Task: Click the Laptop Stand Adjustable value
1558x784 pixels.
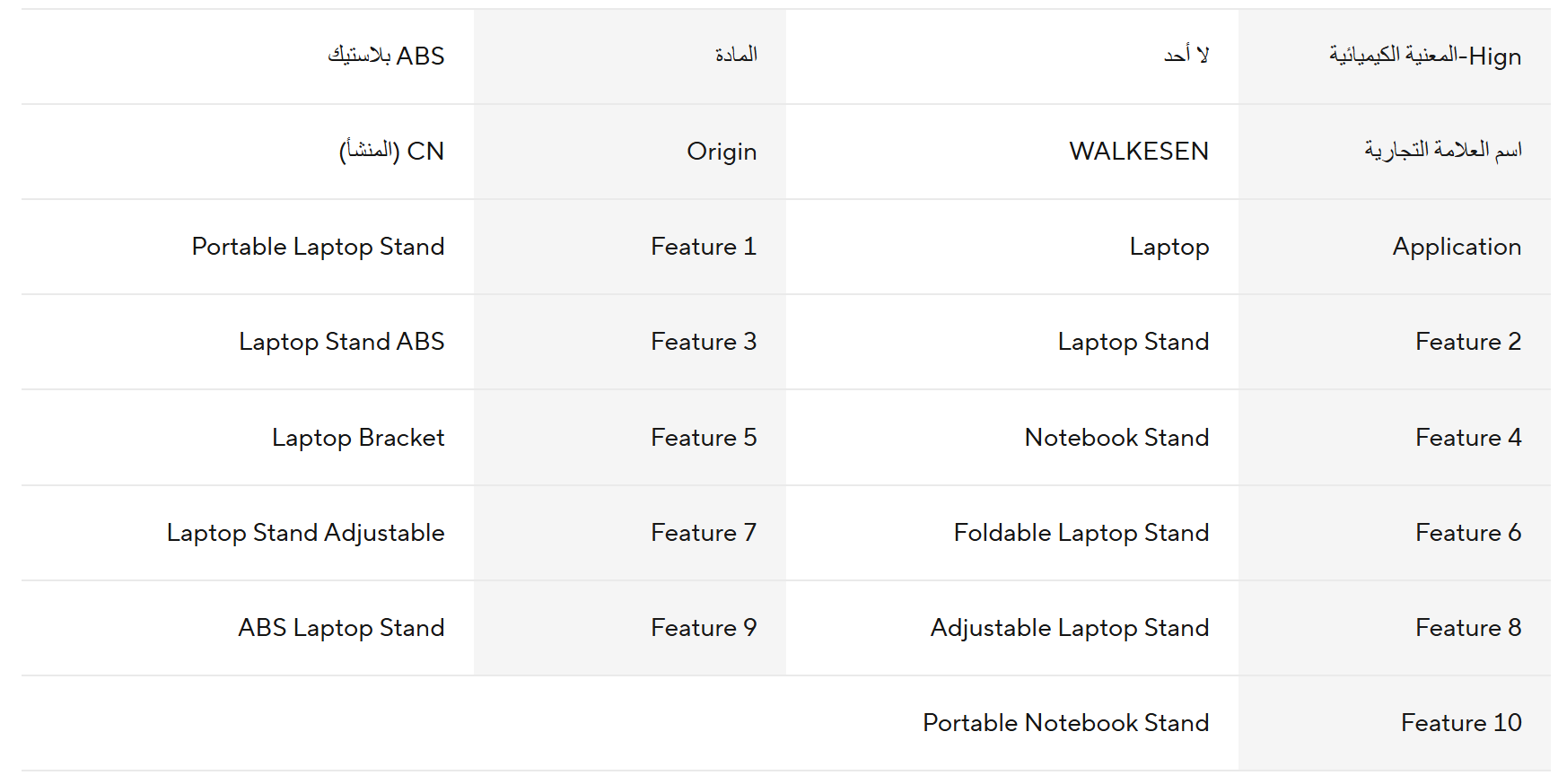Action: coord(305,533)
